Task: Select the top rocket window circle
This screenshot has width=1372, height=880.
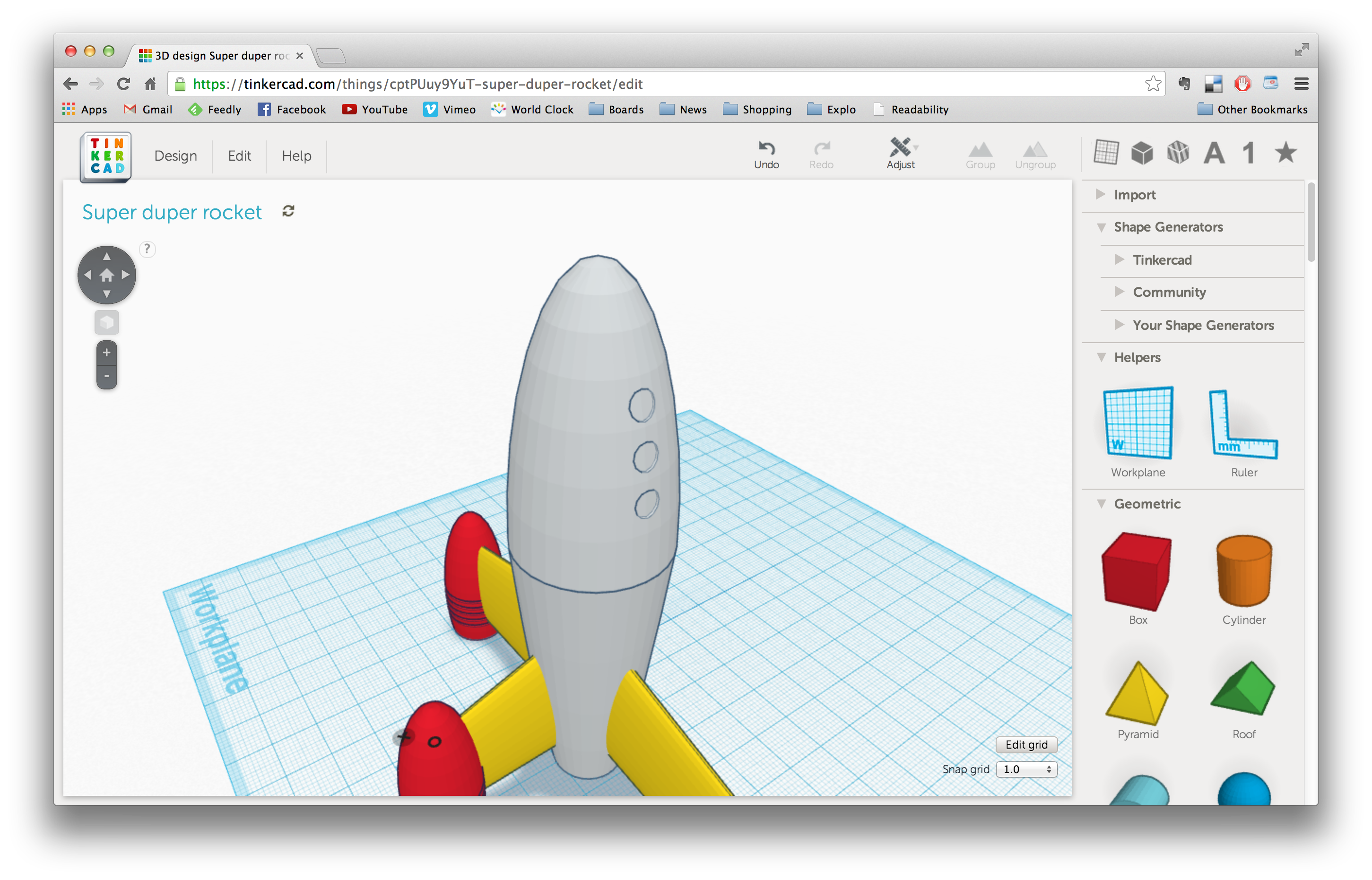Action: tap(642, 405)
